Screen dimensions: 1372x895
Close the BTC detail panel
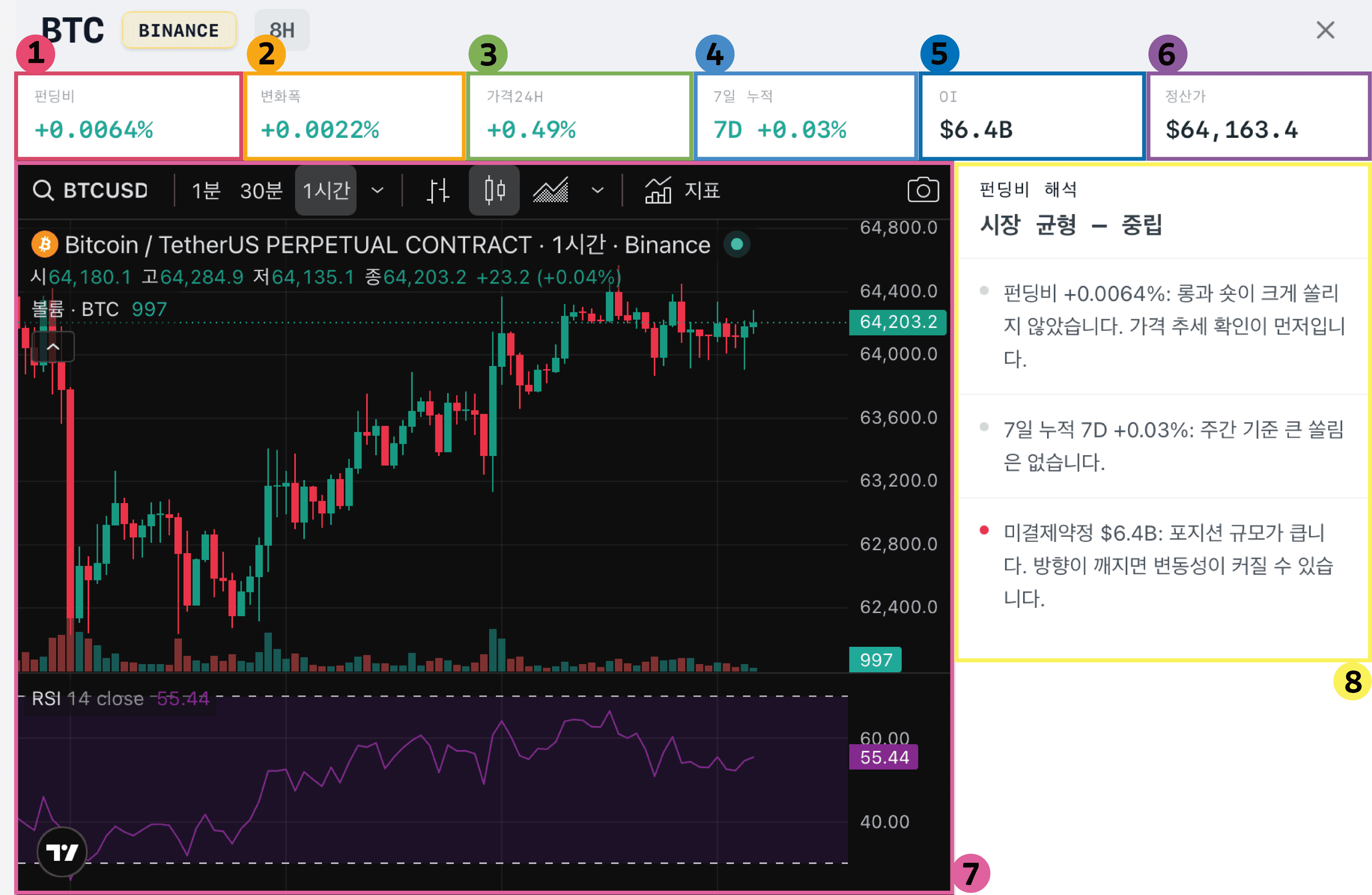1325,30
